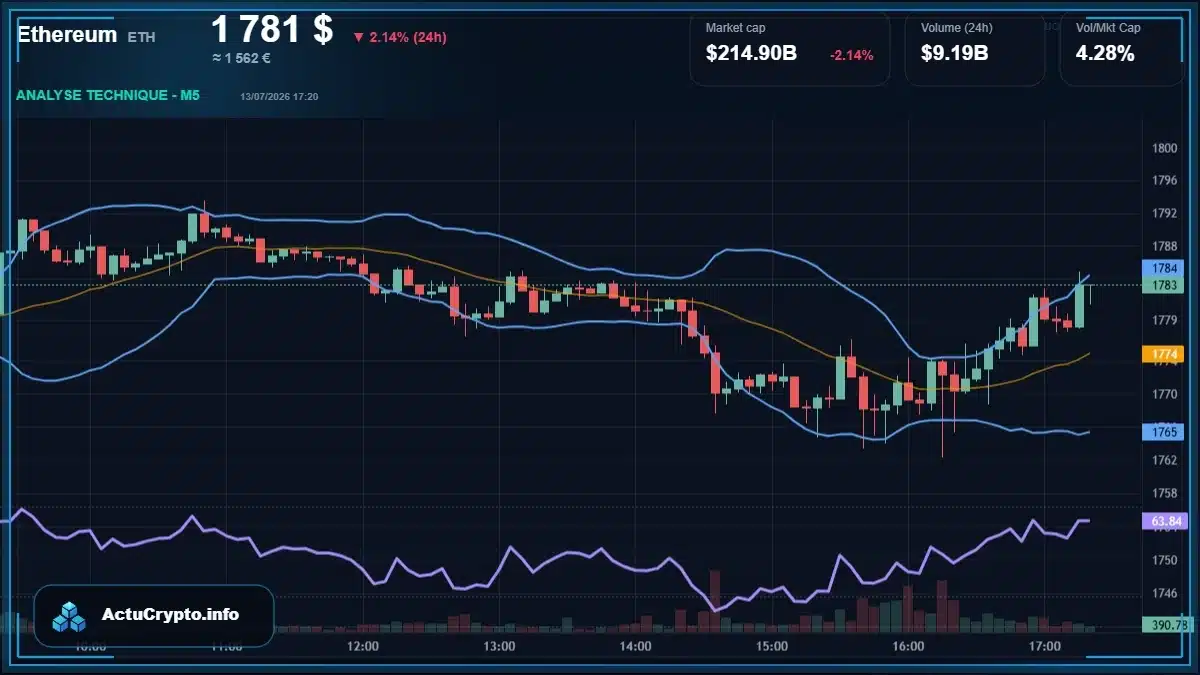Click the ActuCrypto blue cube logo
Image resolution: width=1200 pixels, height=675 pixels.
pyautogui.click(x=70, y=616)
